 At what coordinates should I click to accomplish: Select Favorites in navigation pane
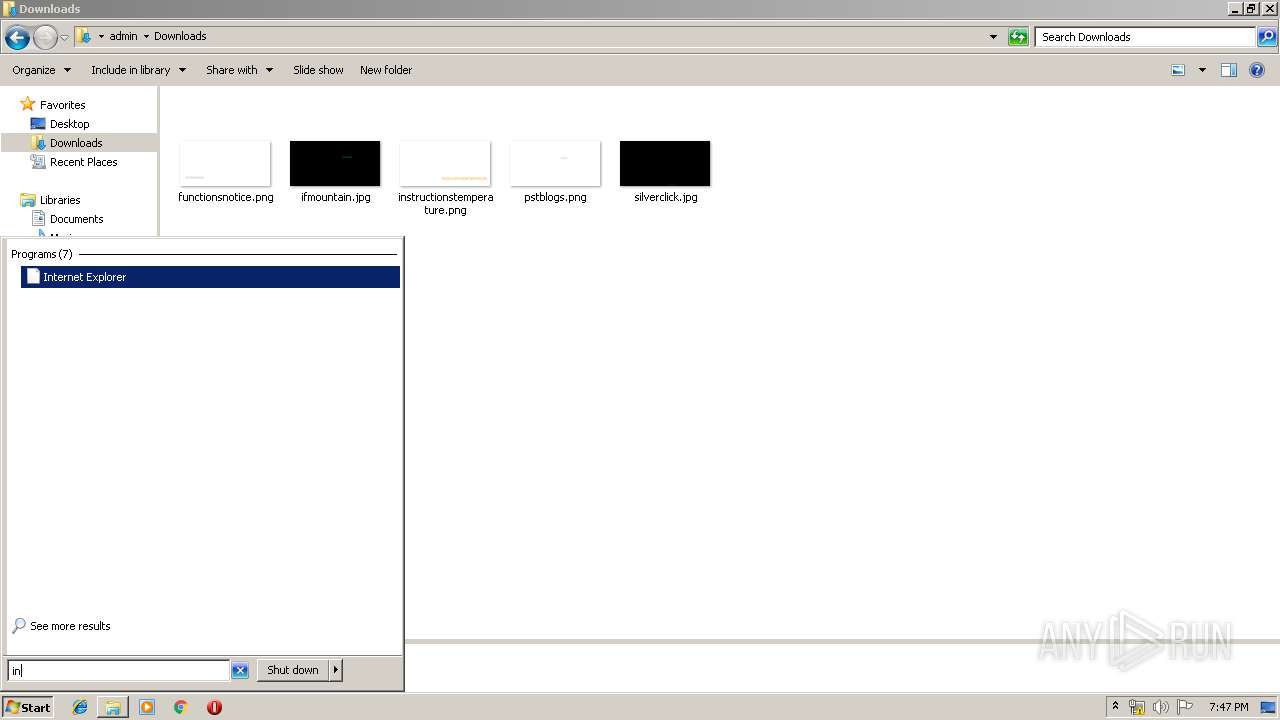pyautogui.click(x=62, y=105)
